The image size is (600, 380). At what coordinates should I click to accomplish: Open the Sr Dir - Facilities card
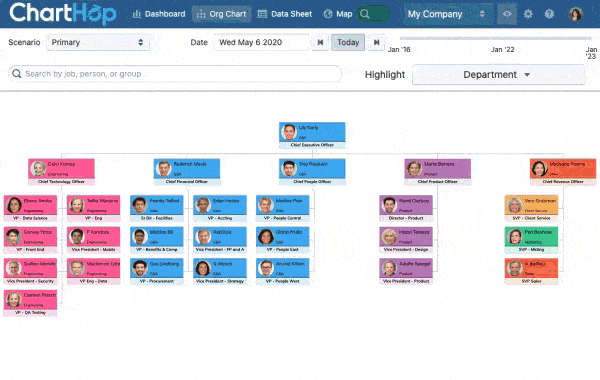[x=157, y=208]
